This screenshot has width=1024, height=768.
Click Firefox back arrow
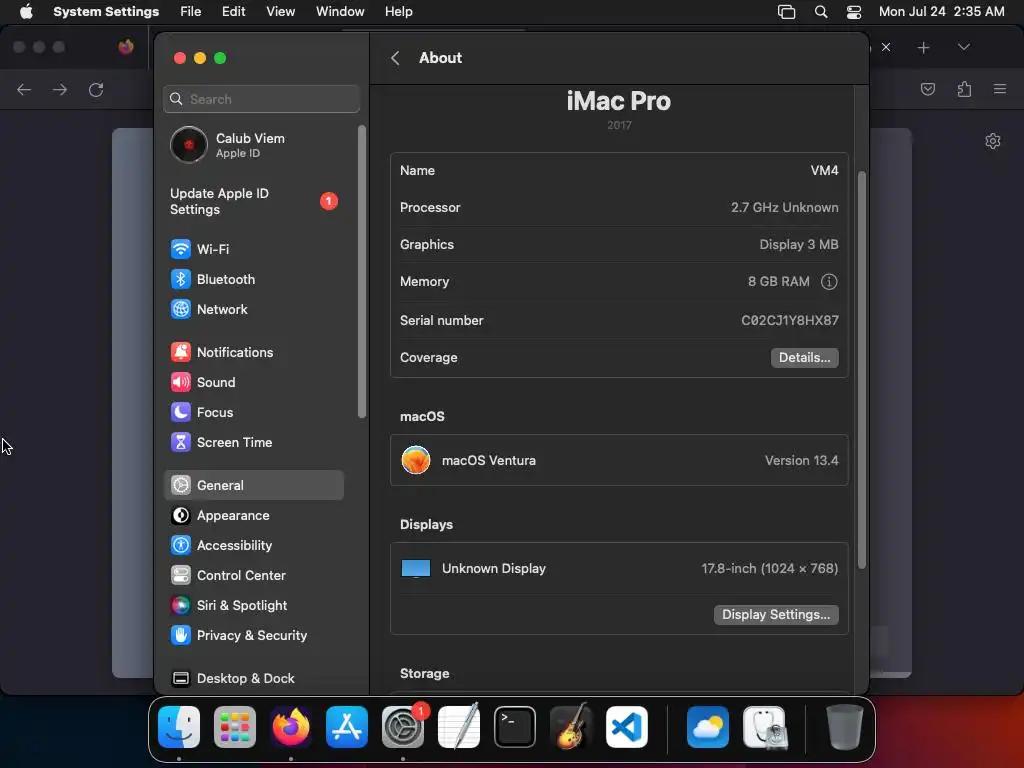pyautogui.click(x=24, y=89)
